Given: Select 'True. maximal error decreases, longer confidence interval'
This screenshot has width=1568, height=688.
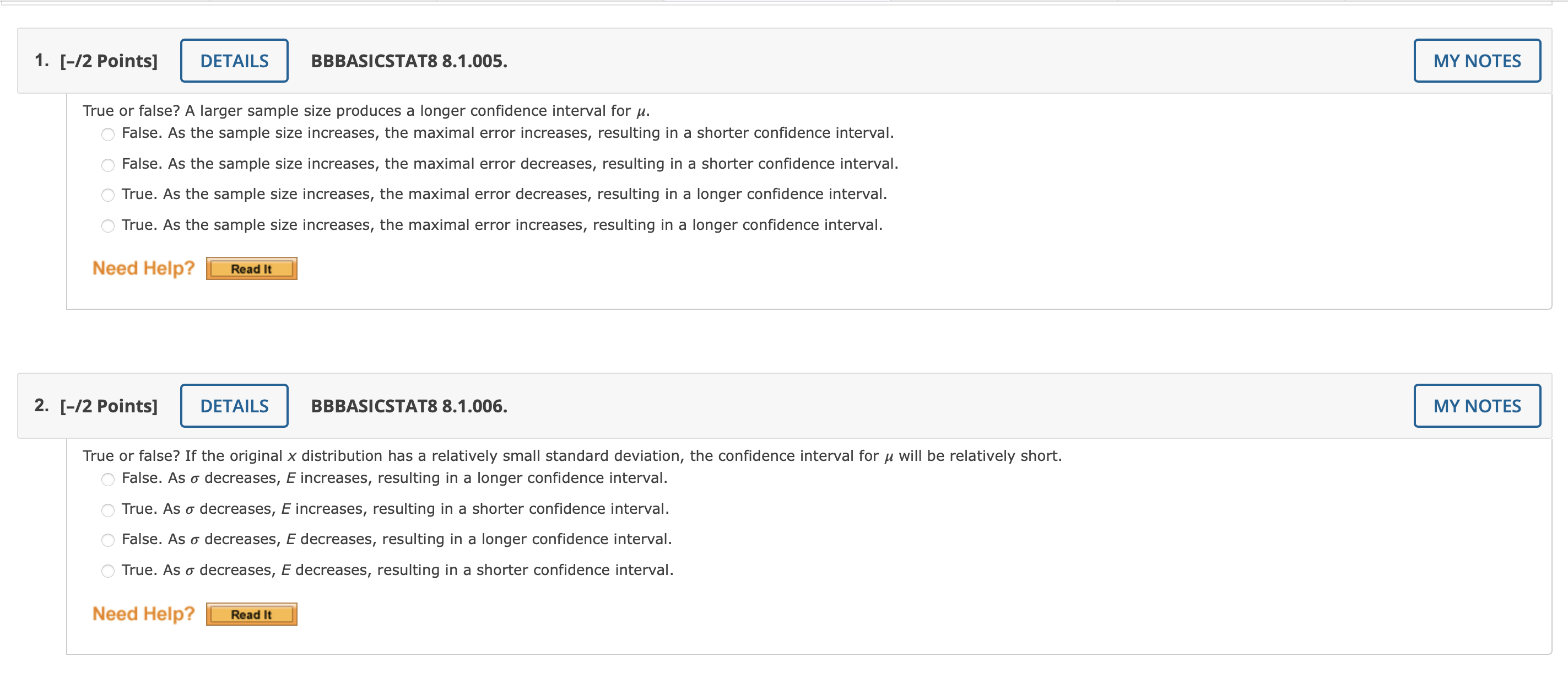Looking at the screenshot, I should point(109,195).
